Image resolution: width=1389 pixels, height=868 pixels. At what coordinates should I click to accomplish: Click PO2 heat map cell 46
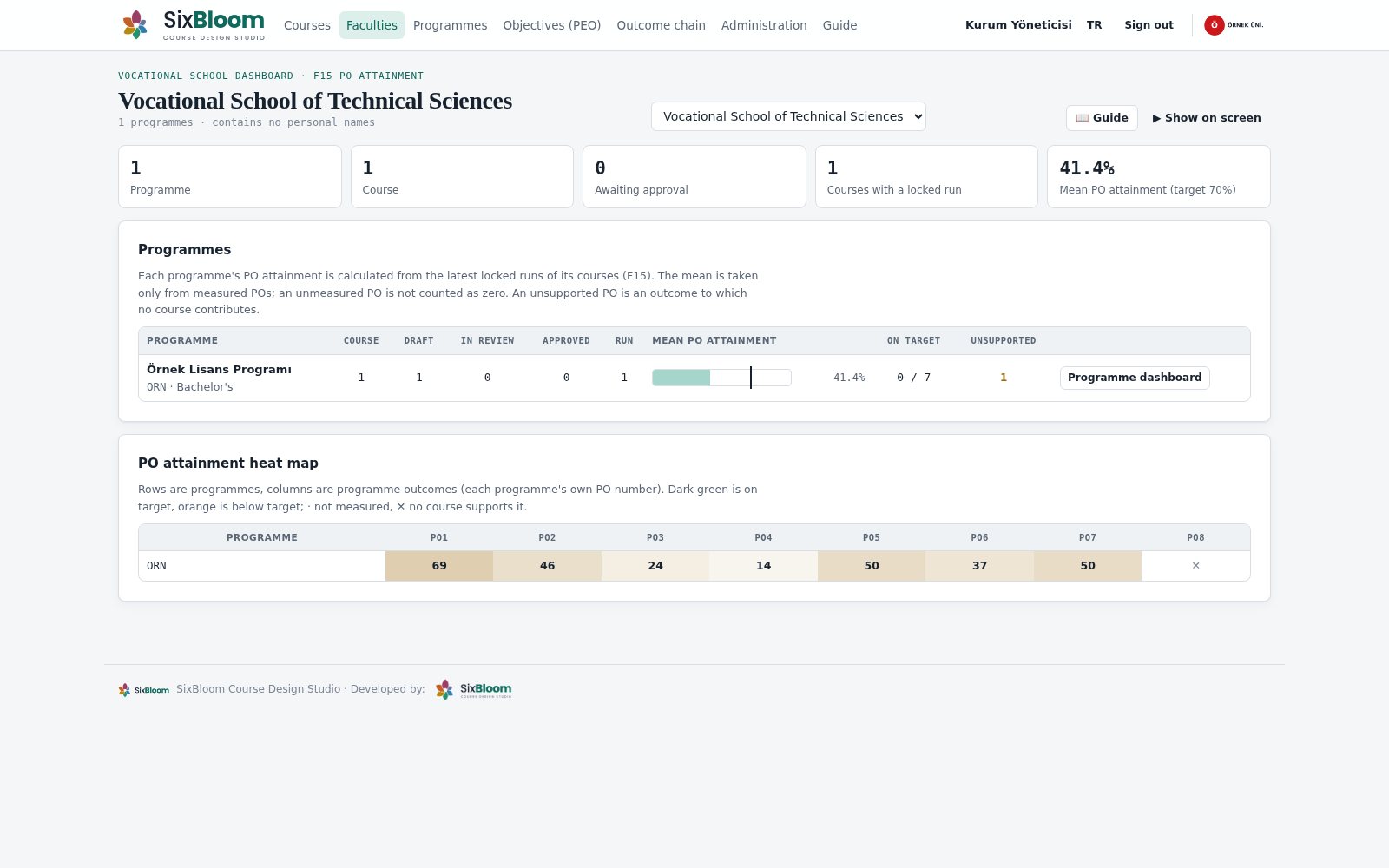(547, 566)
